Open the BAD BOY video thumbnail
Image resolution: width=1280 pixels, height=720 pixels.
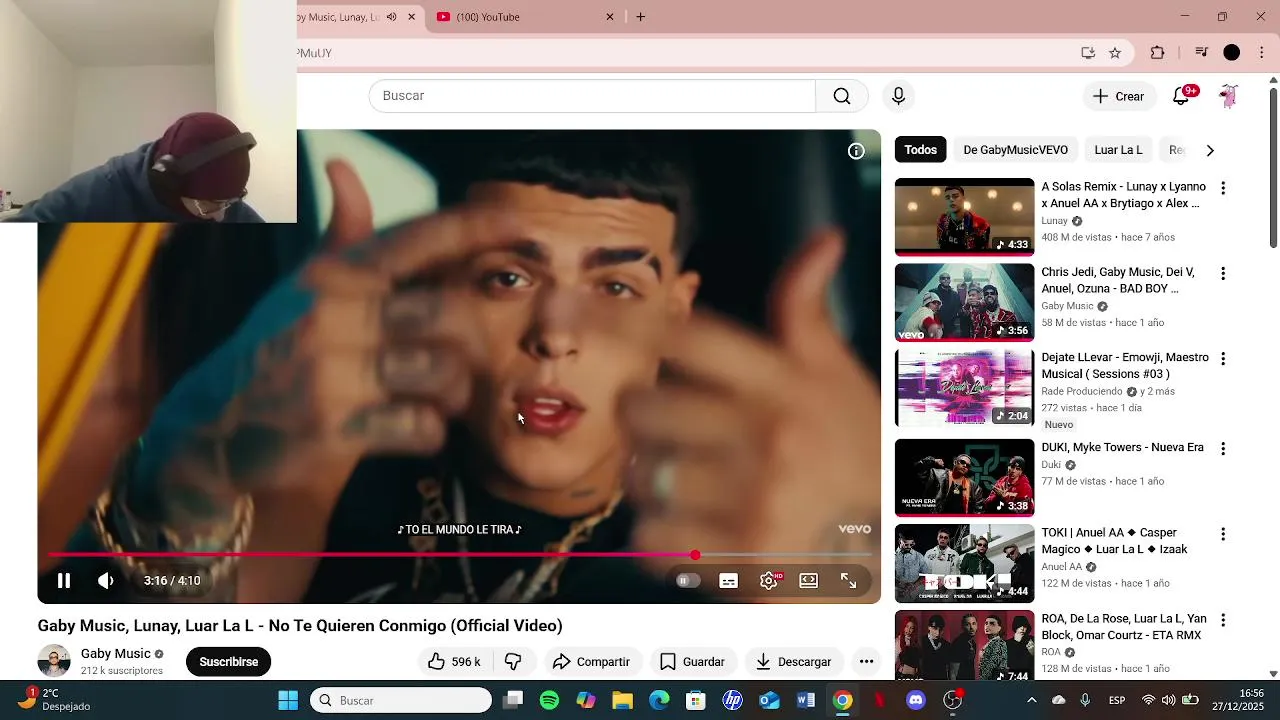pos(964,302)
